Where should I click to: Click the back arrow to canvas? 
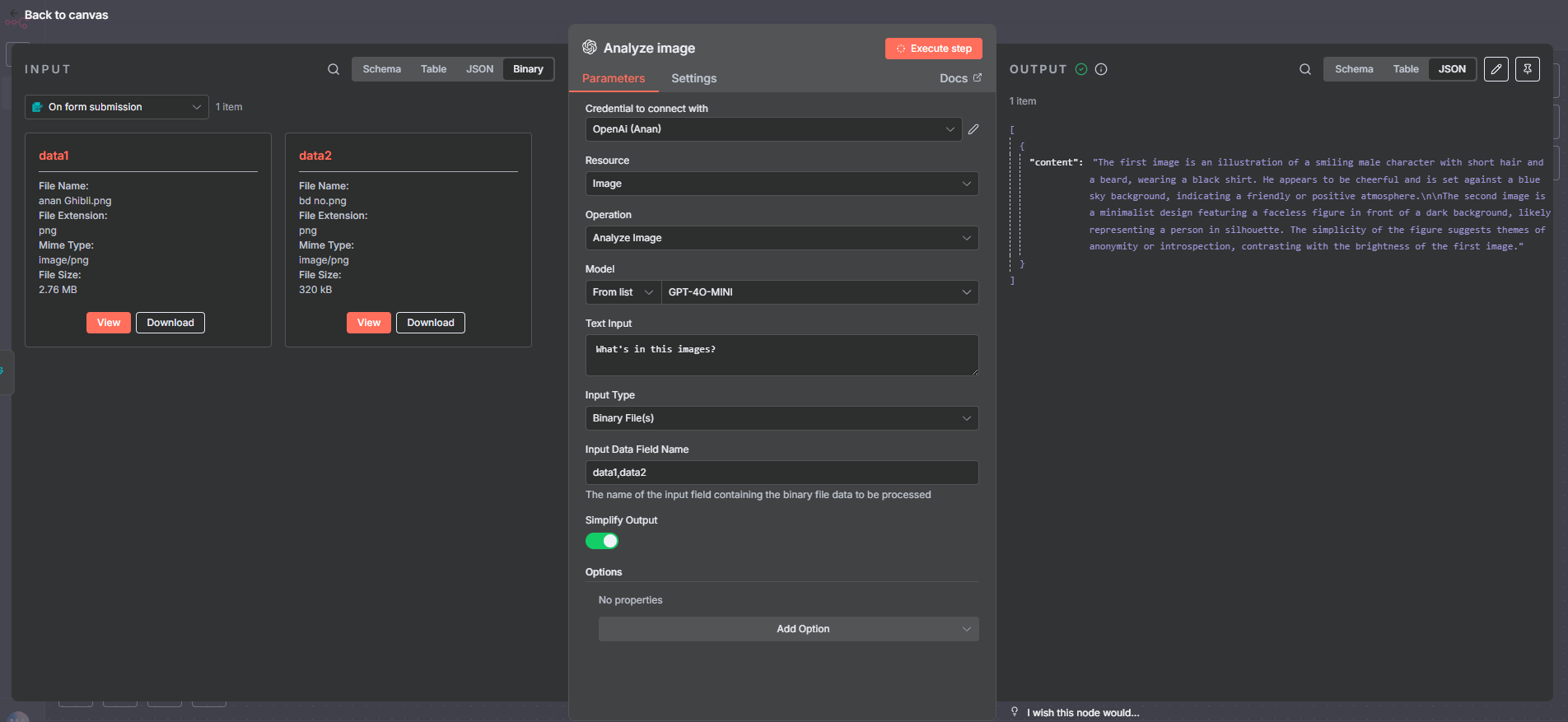click(13, 14)
